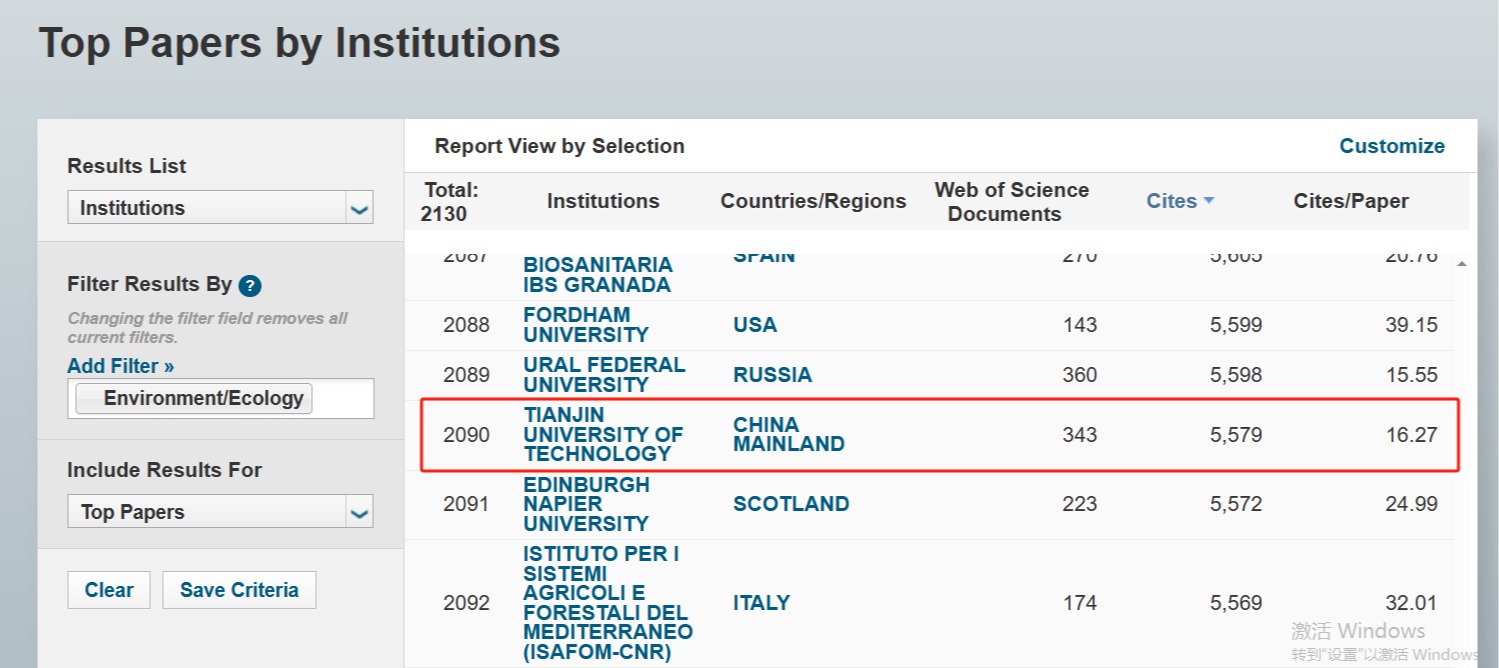Click the scrollbar up arrow in results table
This screenshot has width=1499, height=668.
(1463, 264)
